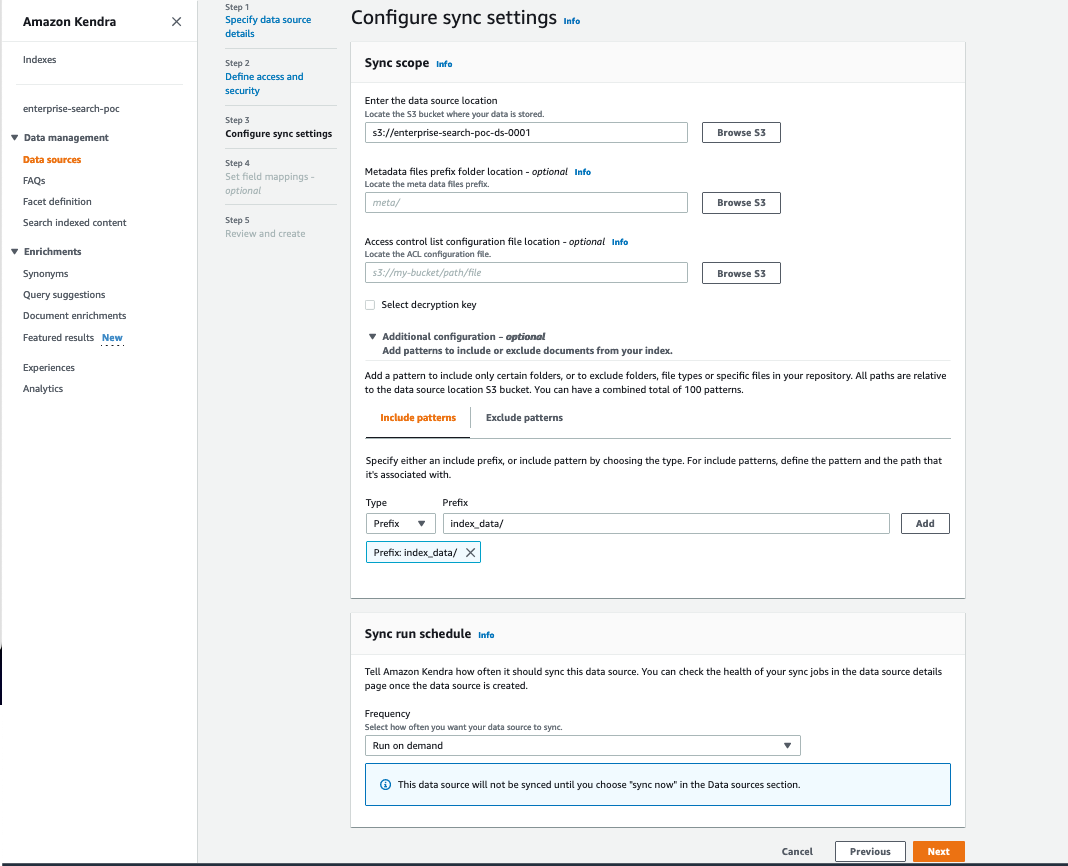This screenshot has height=866, width=1068.
Task: Open Experiences page
Action: 48,368
